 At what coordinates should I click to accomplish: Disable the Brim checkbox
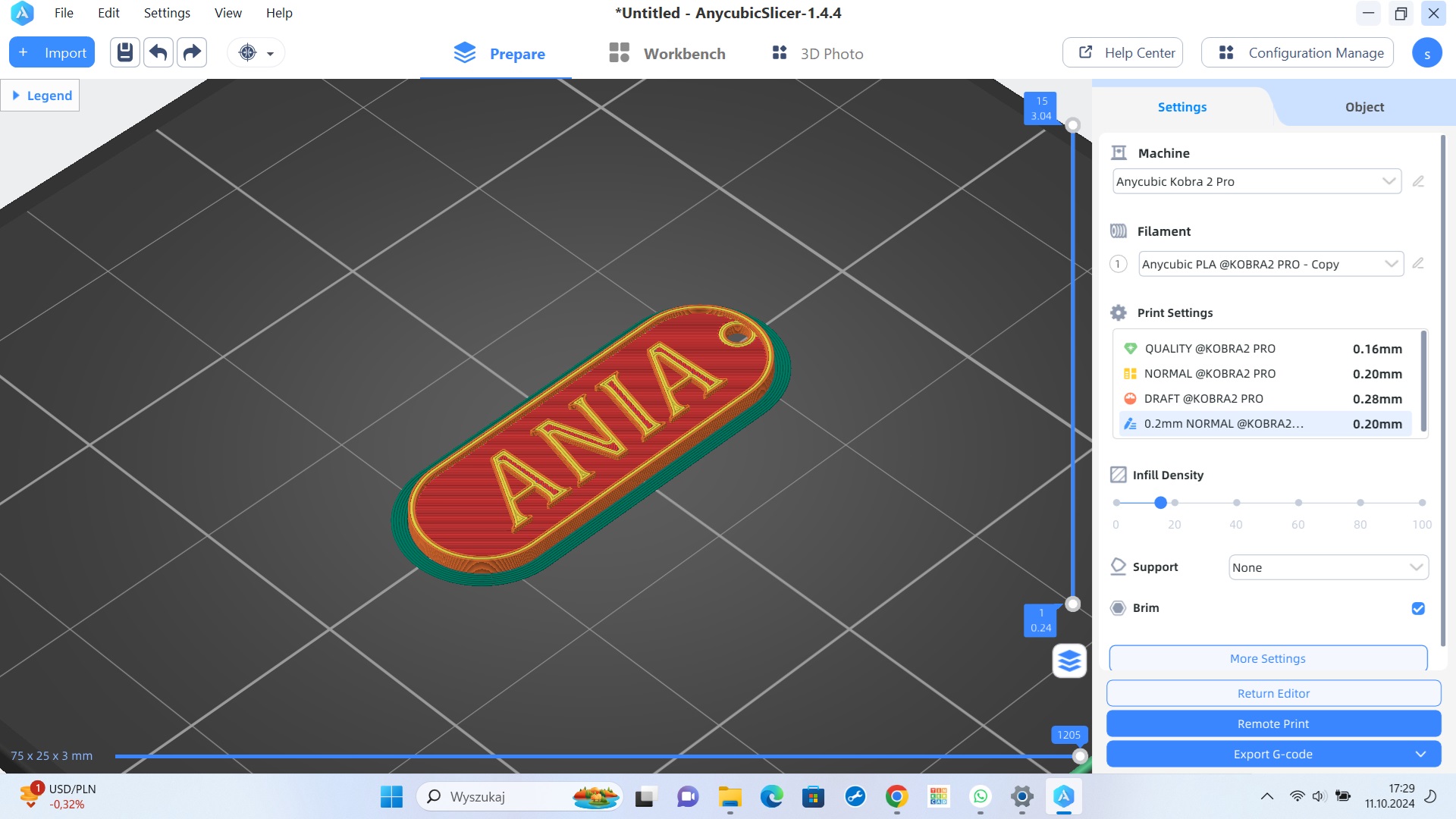tap(1417, 608)
